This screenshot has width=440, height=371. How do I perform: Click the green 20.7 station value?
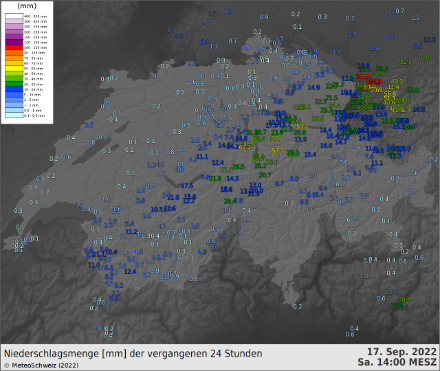pos(265,175)
